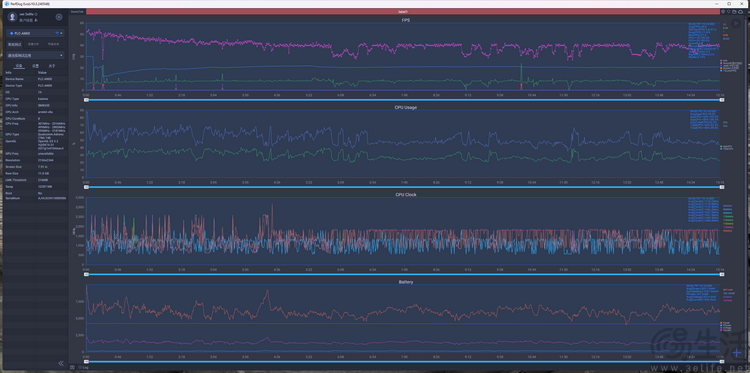Select the OpenGL row
This screenshot has width=750, height=373.
pos(35,145)
